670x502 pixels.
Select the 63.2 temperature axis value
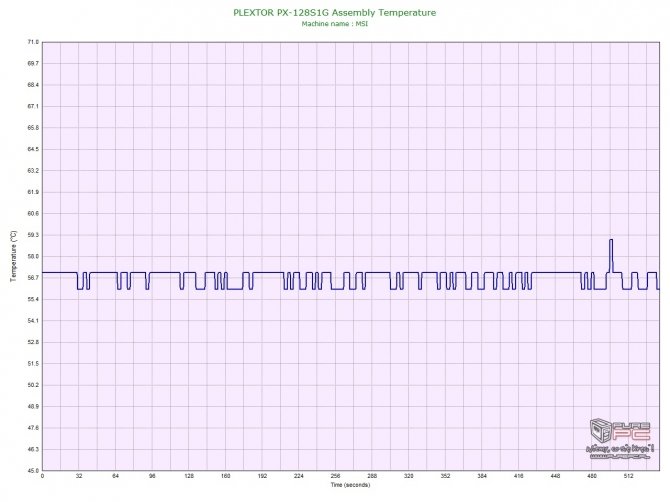33,170
